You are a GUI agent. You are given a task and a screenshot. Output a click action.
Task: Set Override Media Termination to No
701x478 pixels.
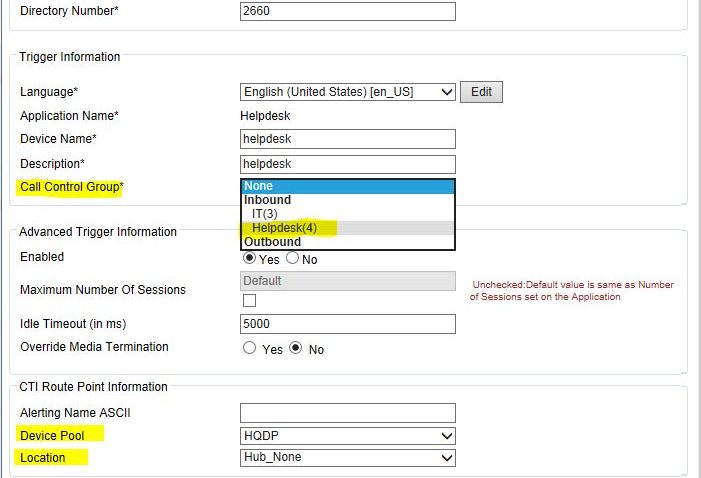coord(296,349)
